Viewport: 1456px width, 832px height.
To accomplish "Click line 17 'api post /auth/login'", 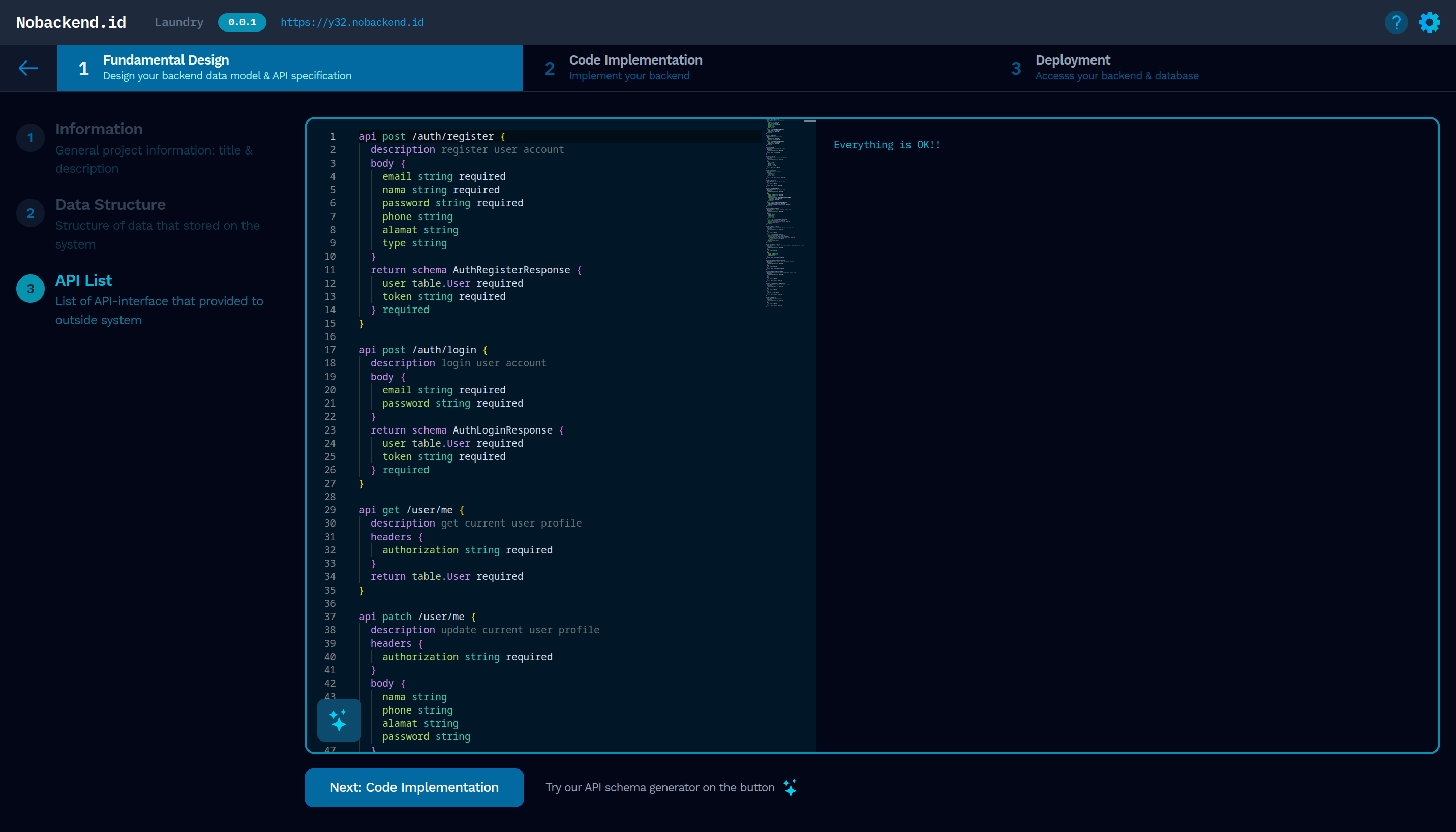I will (423, 350).
